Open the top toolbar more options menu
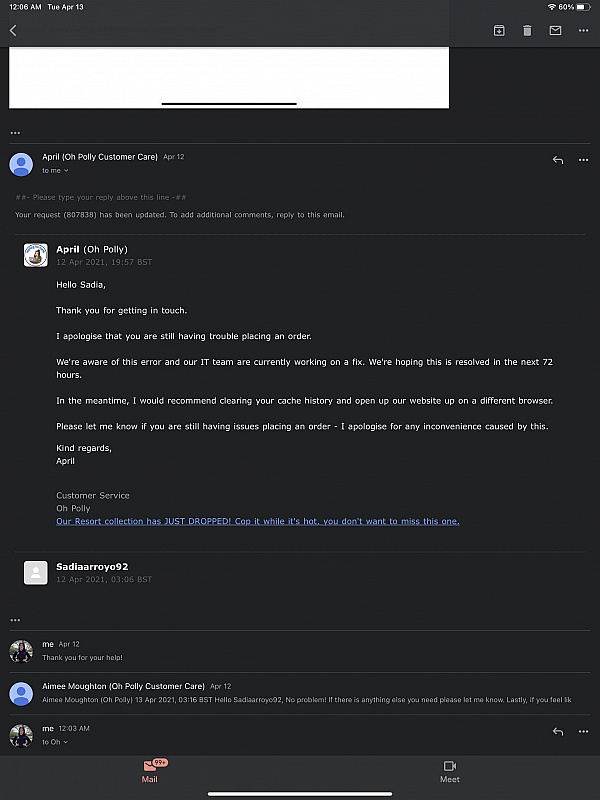Image resolution: width=600 pixels, height=800 pixels. tap(583, 31)
